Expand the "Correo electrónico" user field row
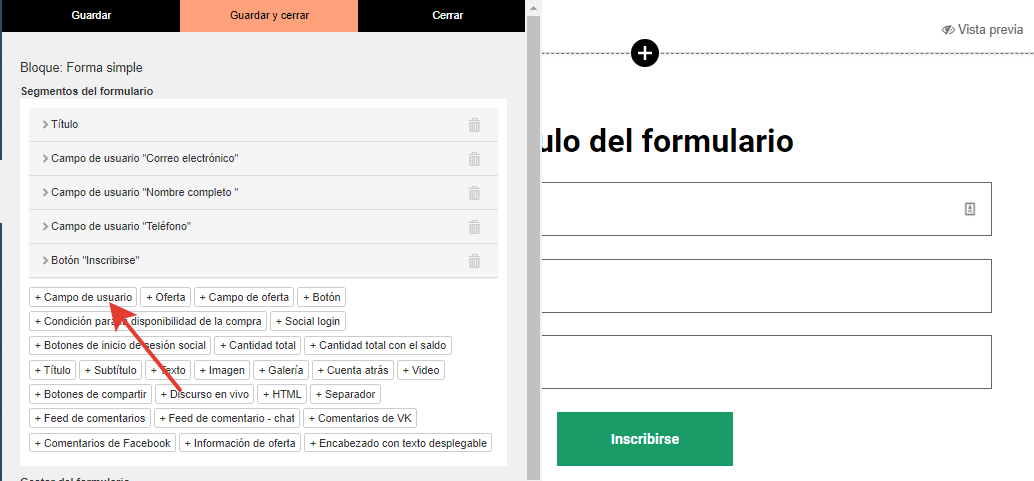The height and width of the screenshot is (481, 1034). pyautogui.click(x=263, y=159)
